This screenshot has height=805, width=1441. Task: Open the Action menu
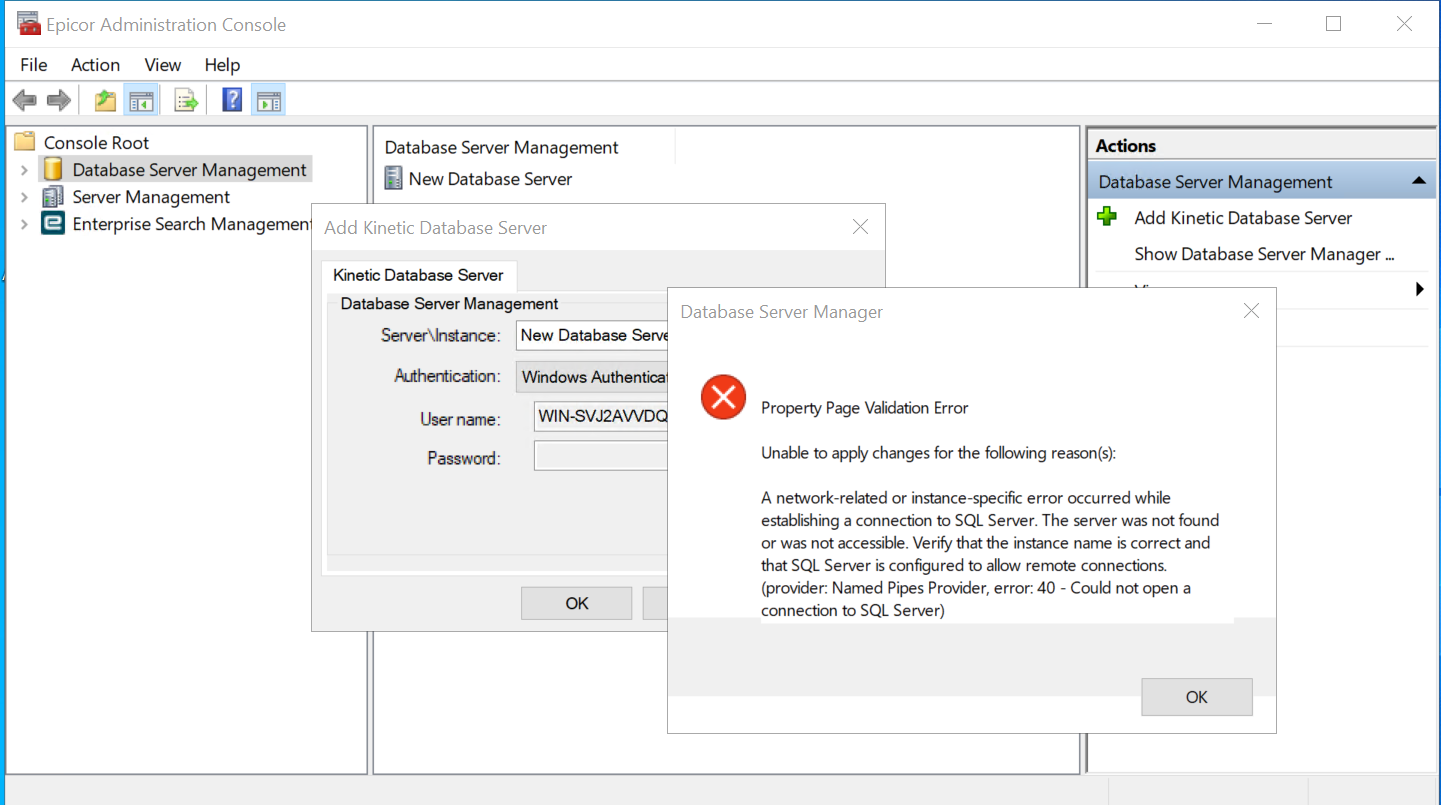[x=95, y=65]
